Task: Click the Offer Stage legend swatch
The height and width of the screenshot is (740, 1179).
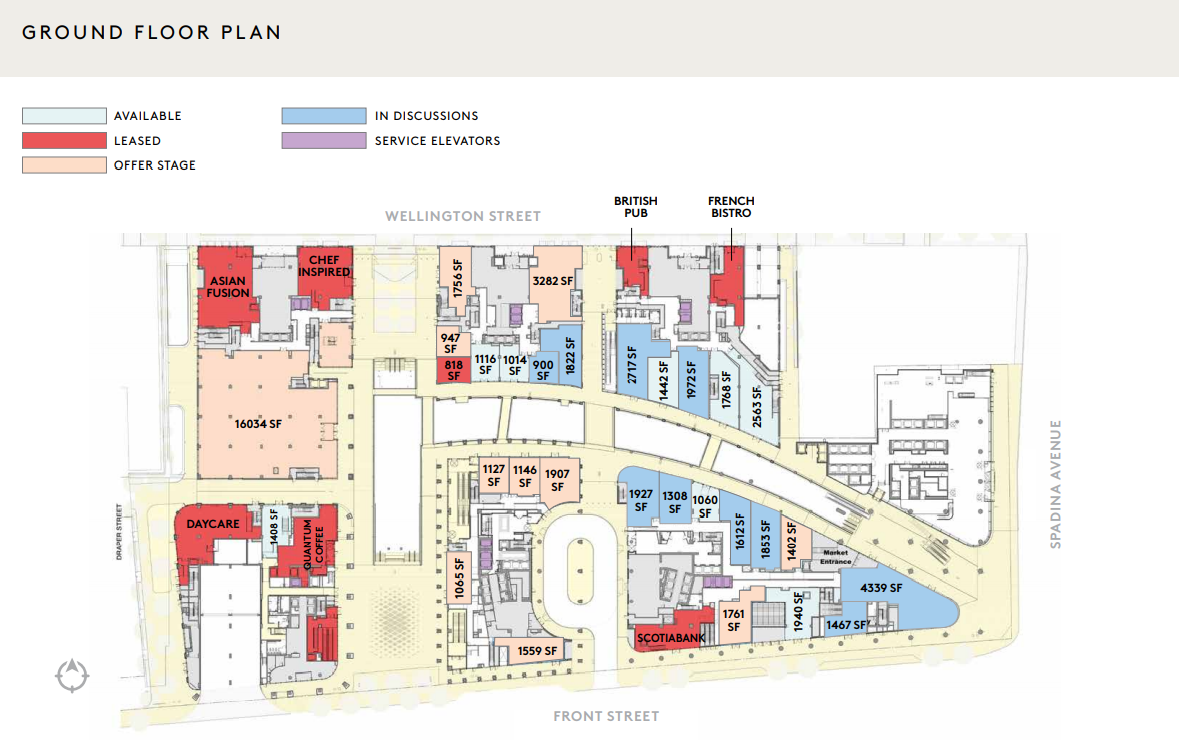Action: 64,165
